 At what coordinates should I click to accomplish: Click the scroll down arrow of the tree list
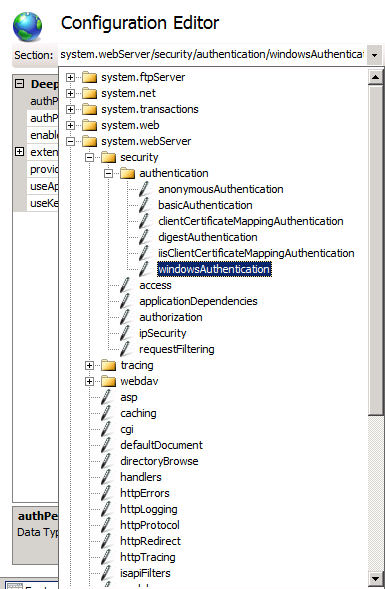[x=376, y=578]
